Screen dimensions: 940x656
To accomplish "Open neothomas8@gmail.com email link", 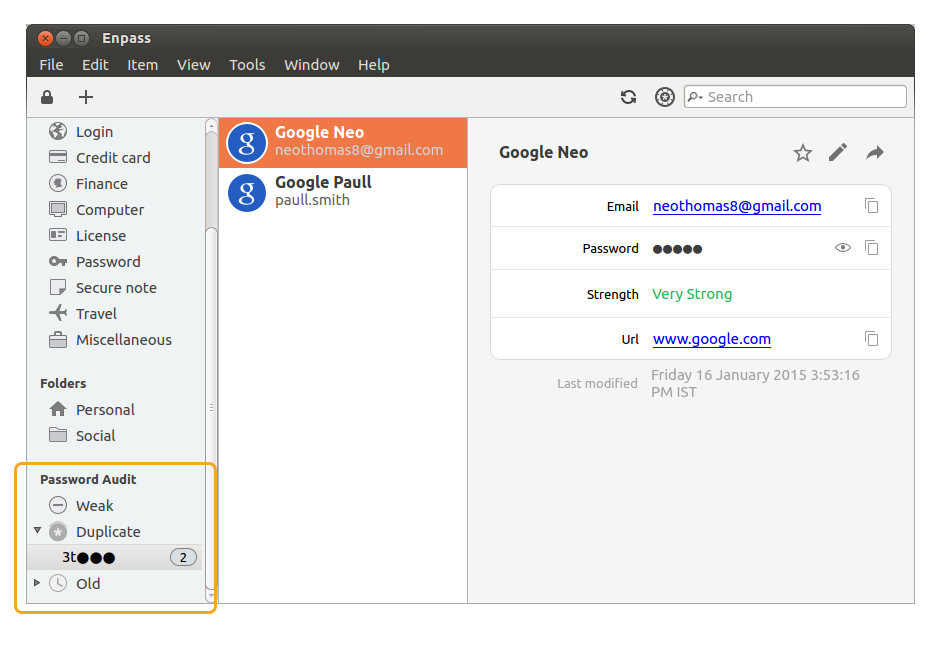I will pos(737,206).
